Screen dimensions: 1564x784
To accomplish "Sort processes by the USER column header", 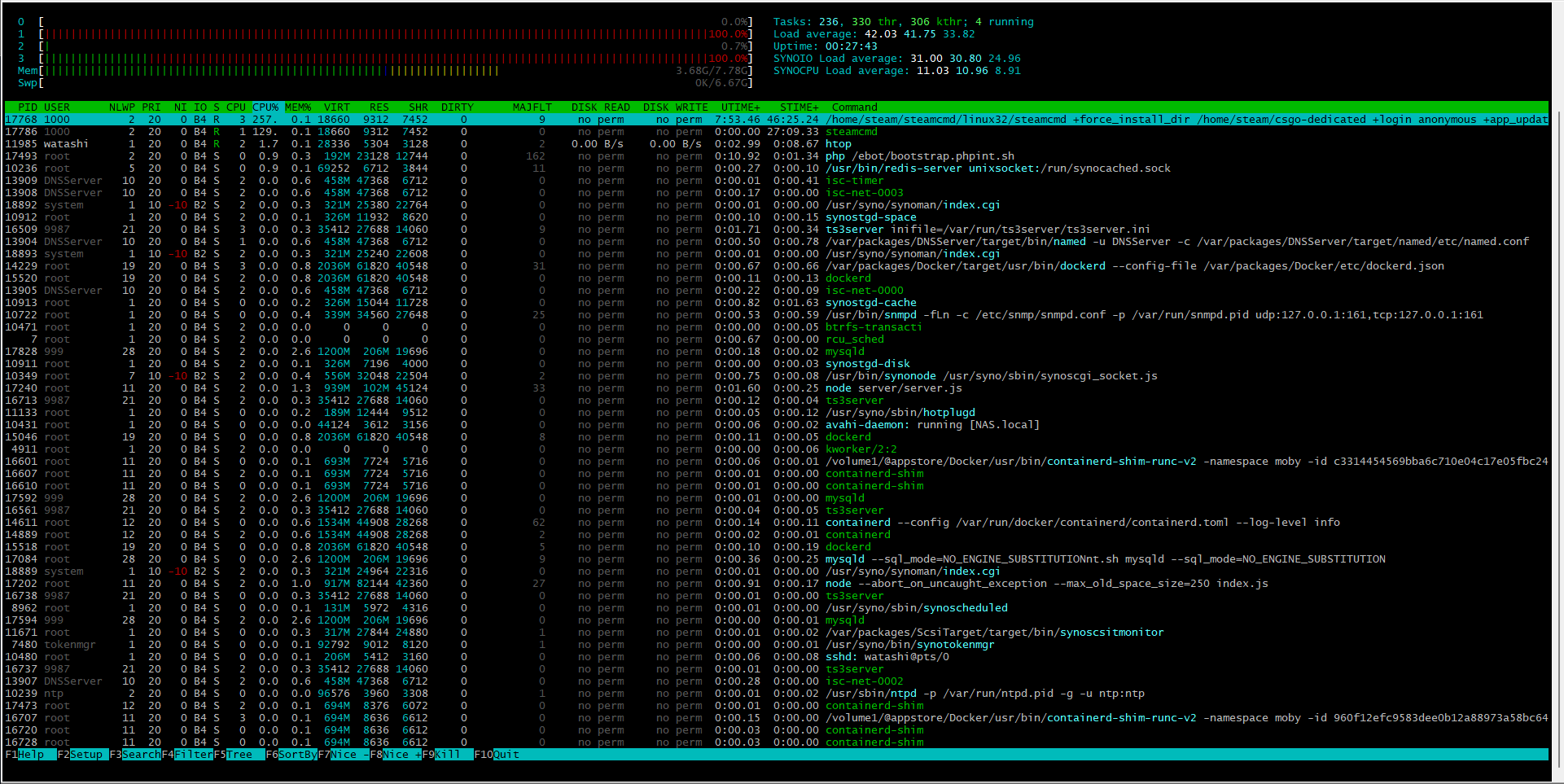I will [57, 107].
